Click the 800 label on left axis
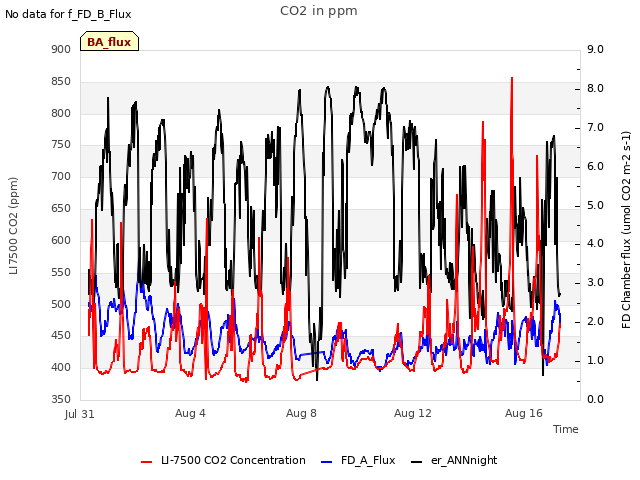This screenshot has height=480, width=640. [x=61, y=113]
